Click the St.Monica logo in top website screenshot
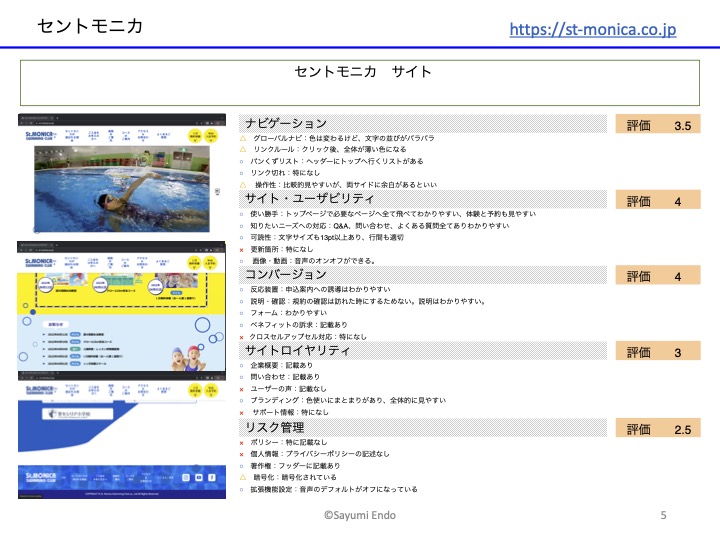 [40, 135]
